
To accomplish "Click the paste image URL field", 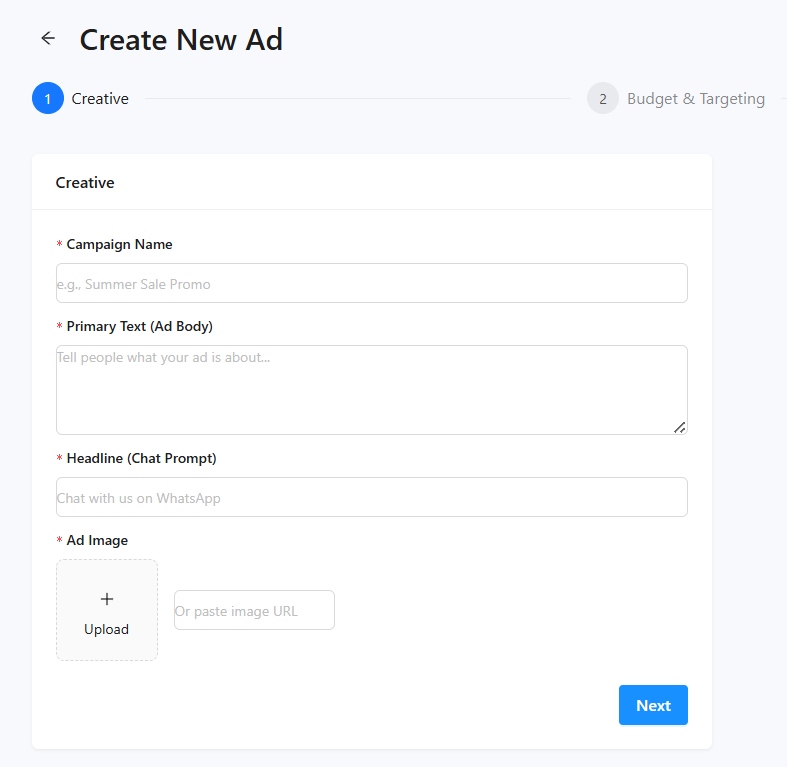I will (254, 610).
